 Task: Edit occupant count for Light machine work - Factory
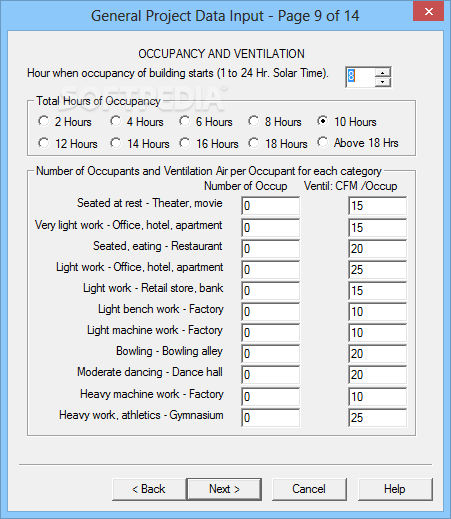click(x=270, y=333)
